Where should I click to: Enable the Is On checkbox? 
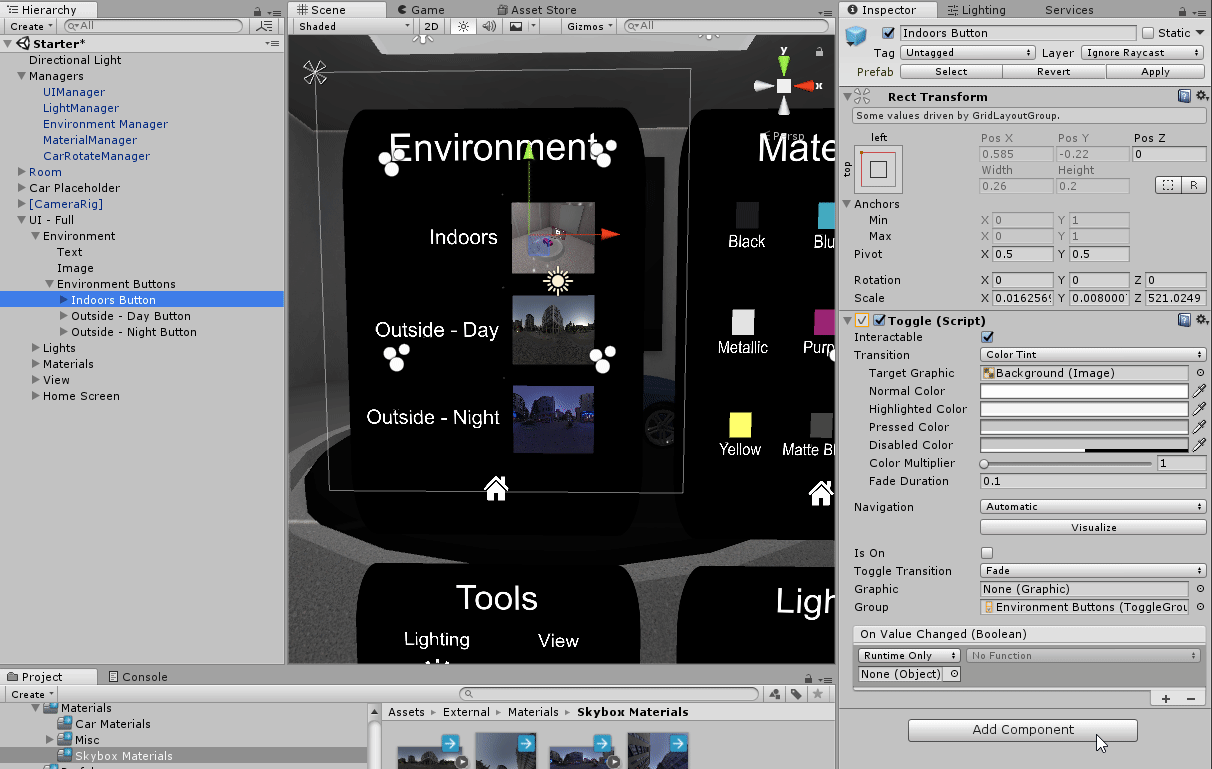coord(987,553)
